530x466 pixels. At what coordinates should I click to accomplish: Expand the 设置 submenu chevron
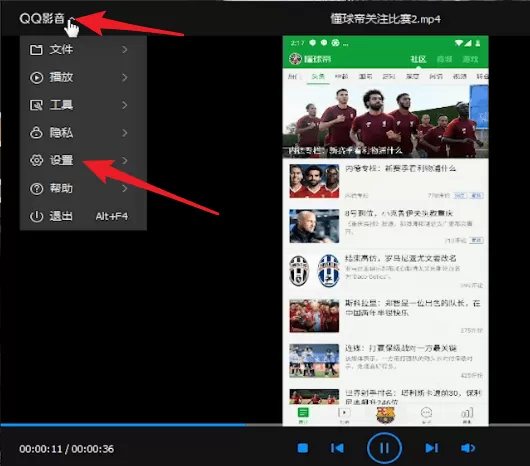[x=125, y=160]
